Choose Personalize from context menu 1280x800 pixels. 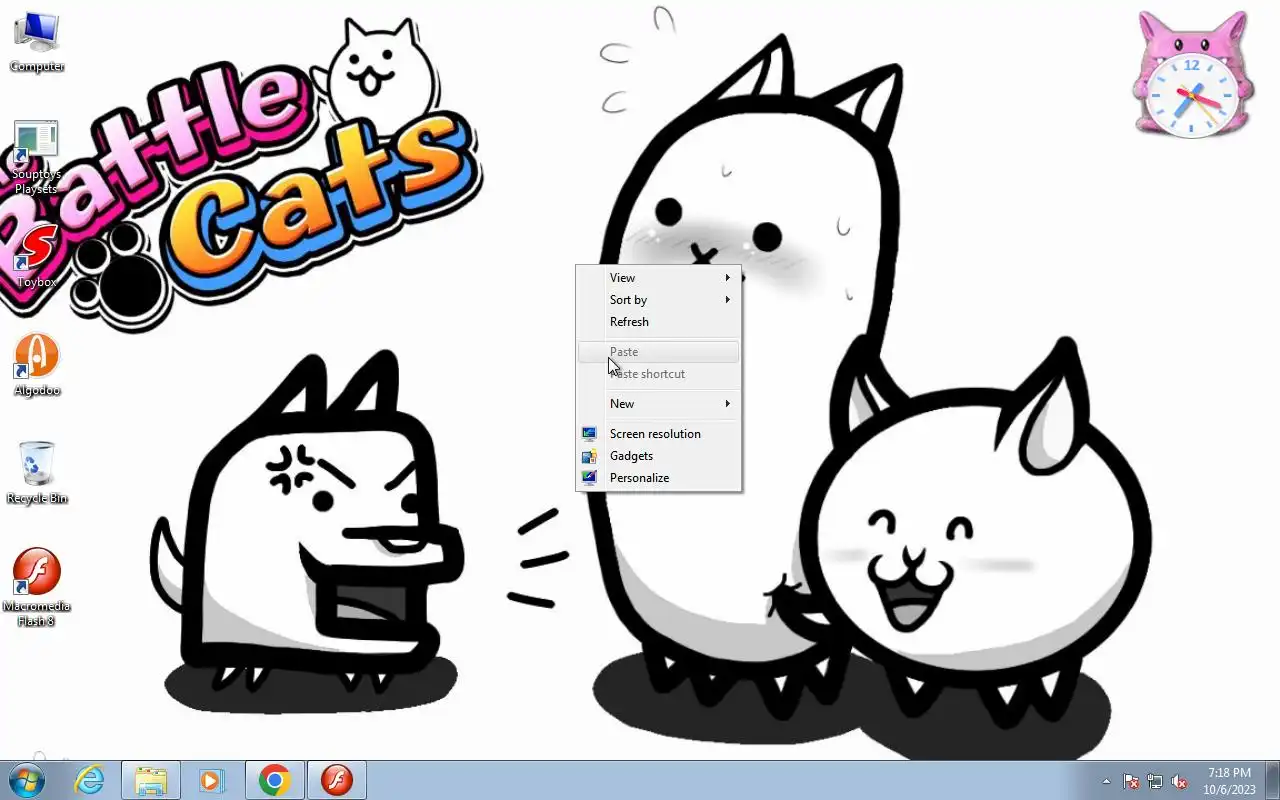[659, 478]
